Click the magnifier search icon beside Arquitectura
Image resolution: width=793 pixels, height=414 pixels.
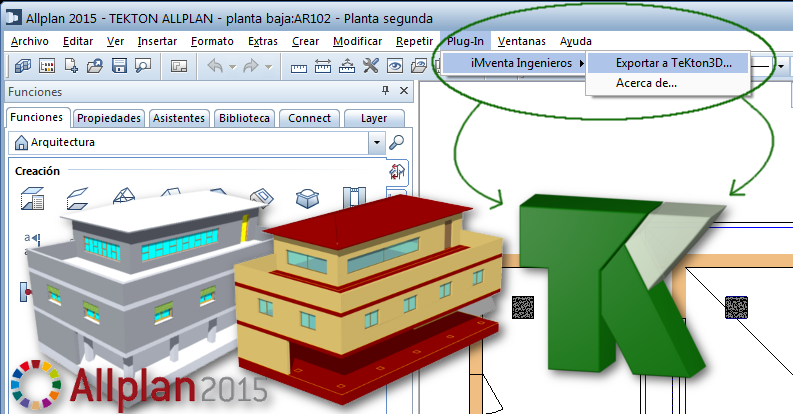click(396, 143)
